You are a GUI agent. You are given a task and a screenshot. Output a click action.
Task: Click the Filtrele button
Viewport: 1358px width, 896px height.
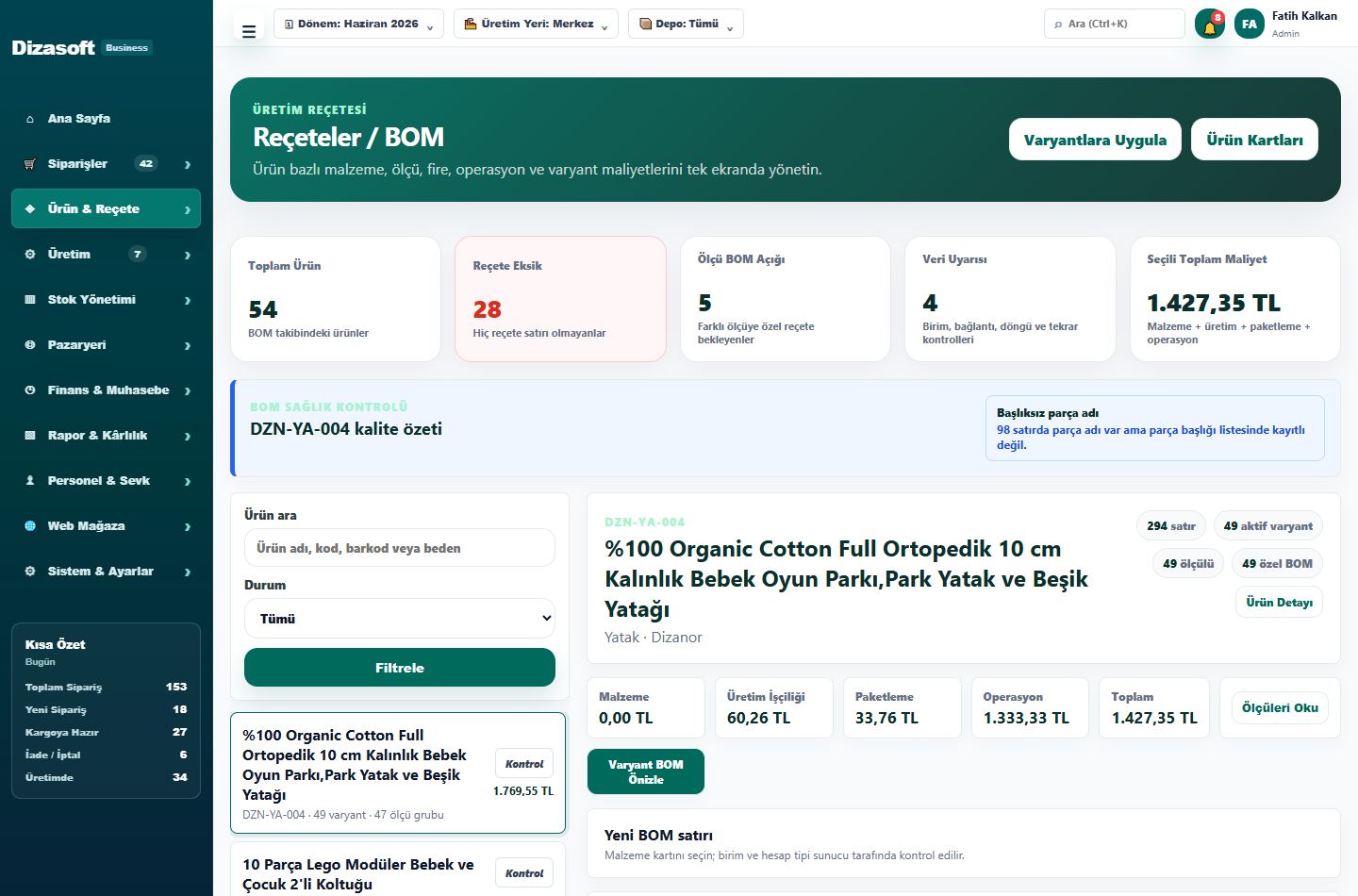(x=400, y=668)
